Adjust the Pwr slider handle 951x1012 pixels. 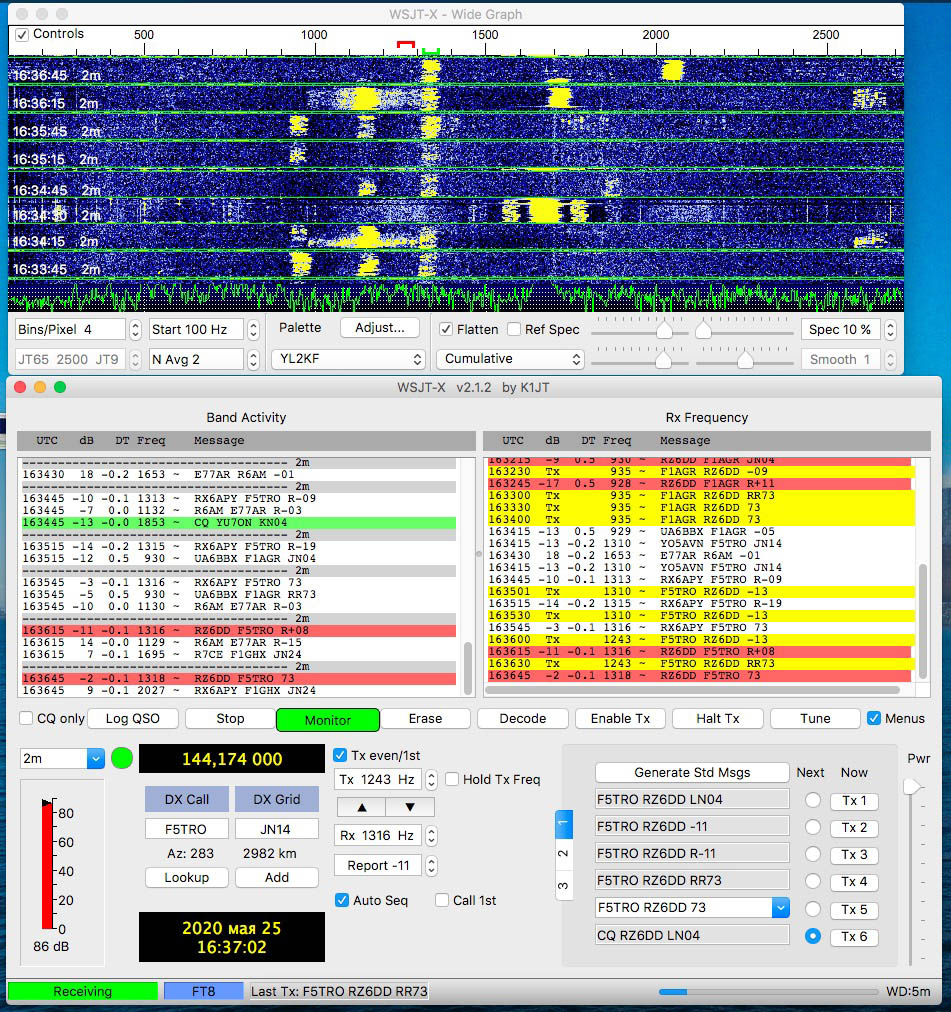[x=912, y=787]
